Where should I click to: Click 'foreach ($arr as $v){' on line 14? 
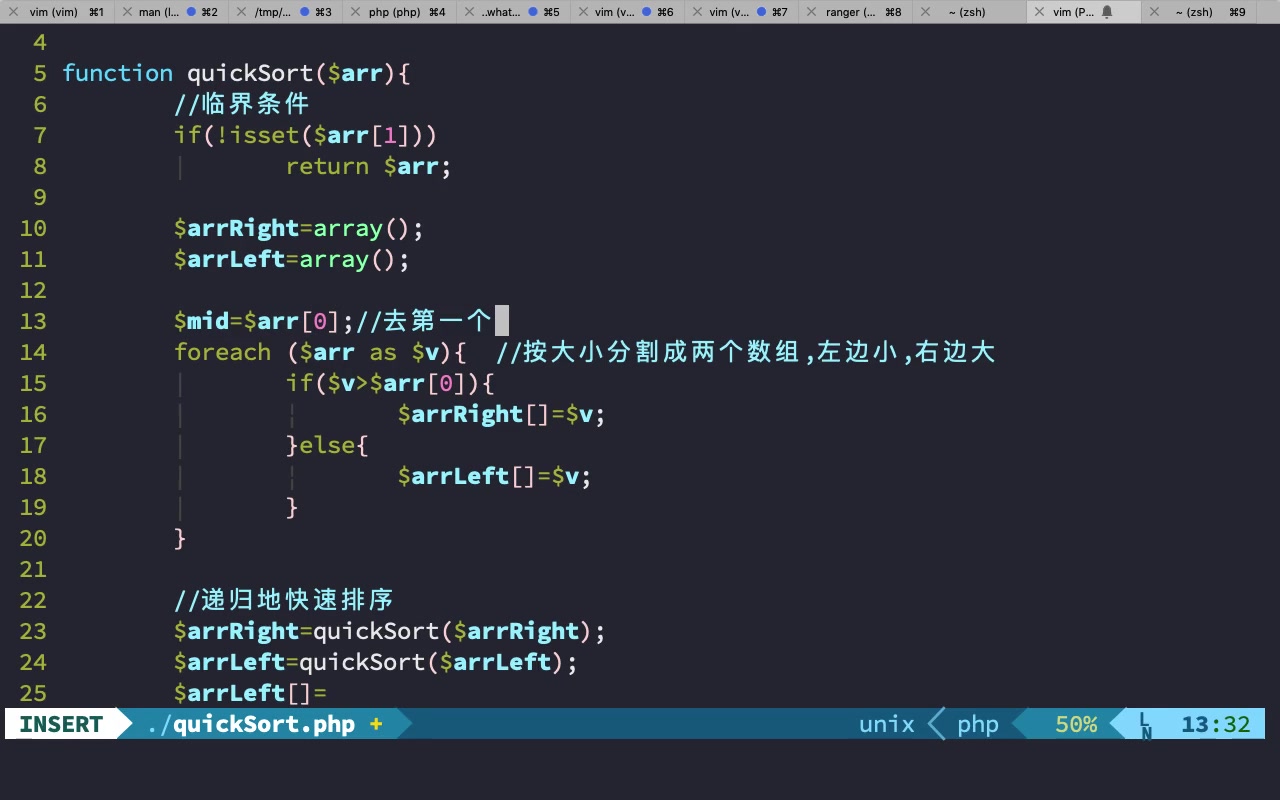click(320, 352)
